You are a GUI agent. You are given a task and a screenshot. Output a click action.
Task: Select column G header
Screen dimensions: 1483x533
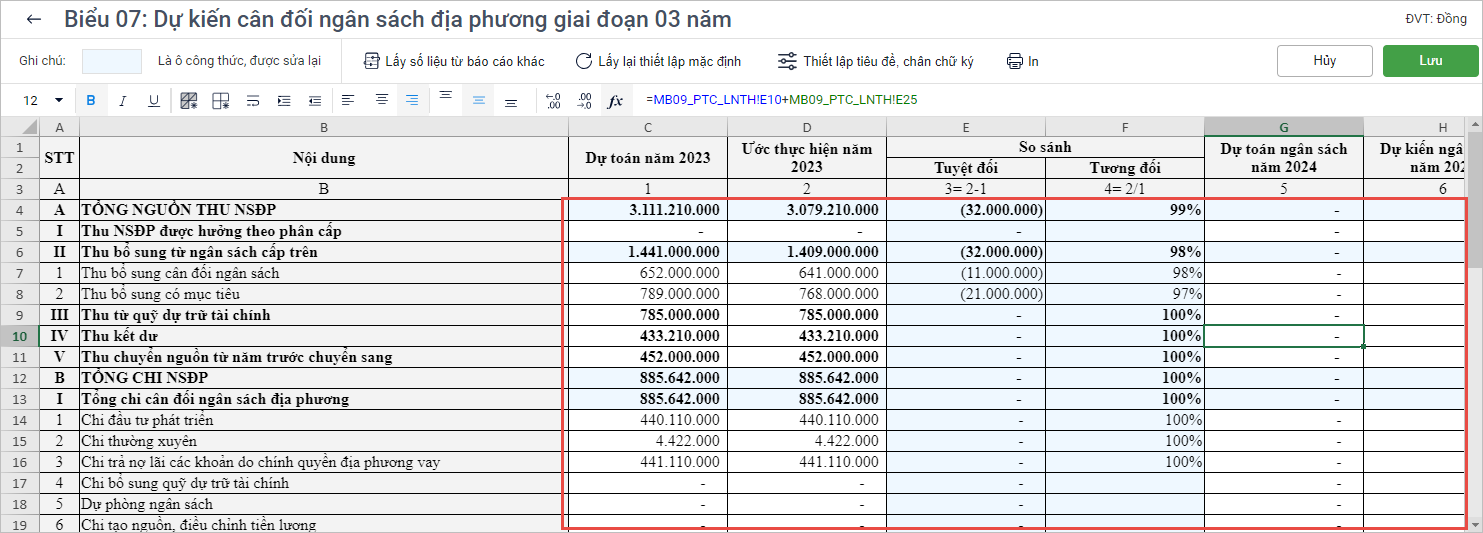click(1283, 127)
